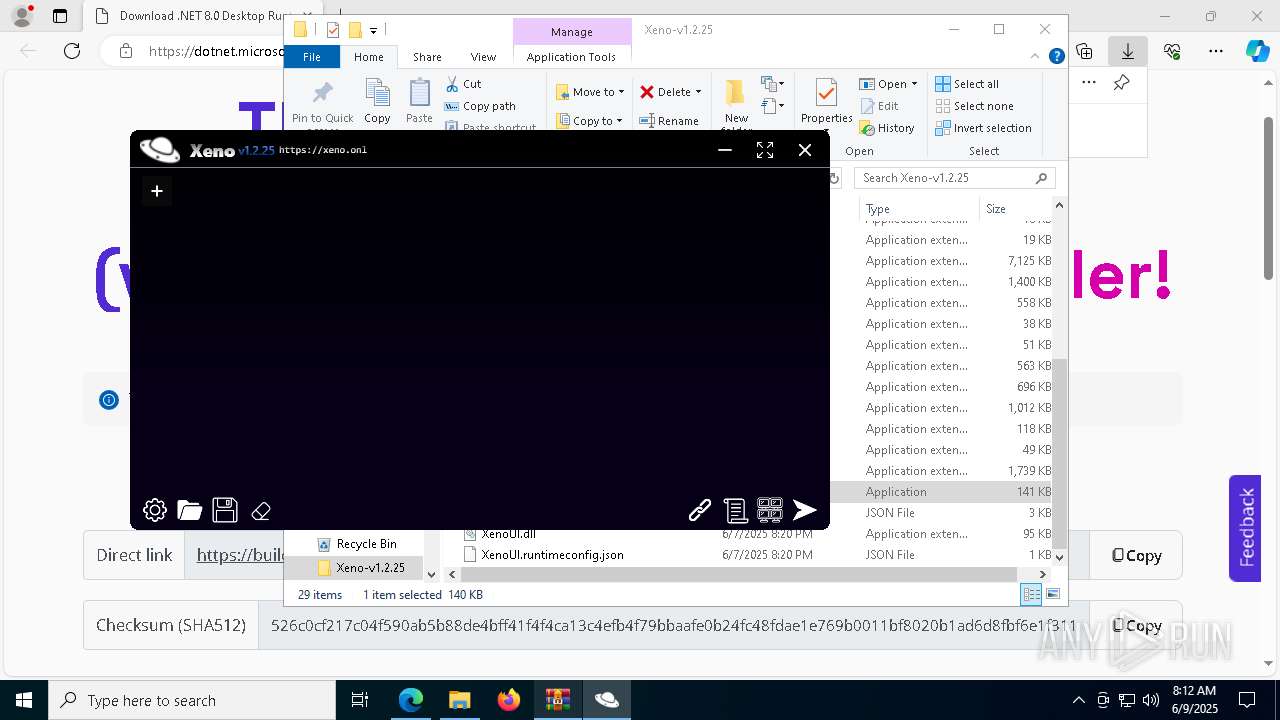Open Feedback button on webpage
Viewport: 1280px width, 720px height.
tap(1245, 527)
